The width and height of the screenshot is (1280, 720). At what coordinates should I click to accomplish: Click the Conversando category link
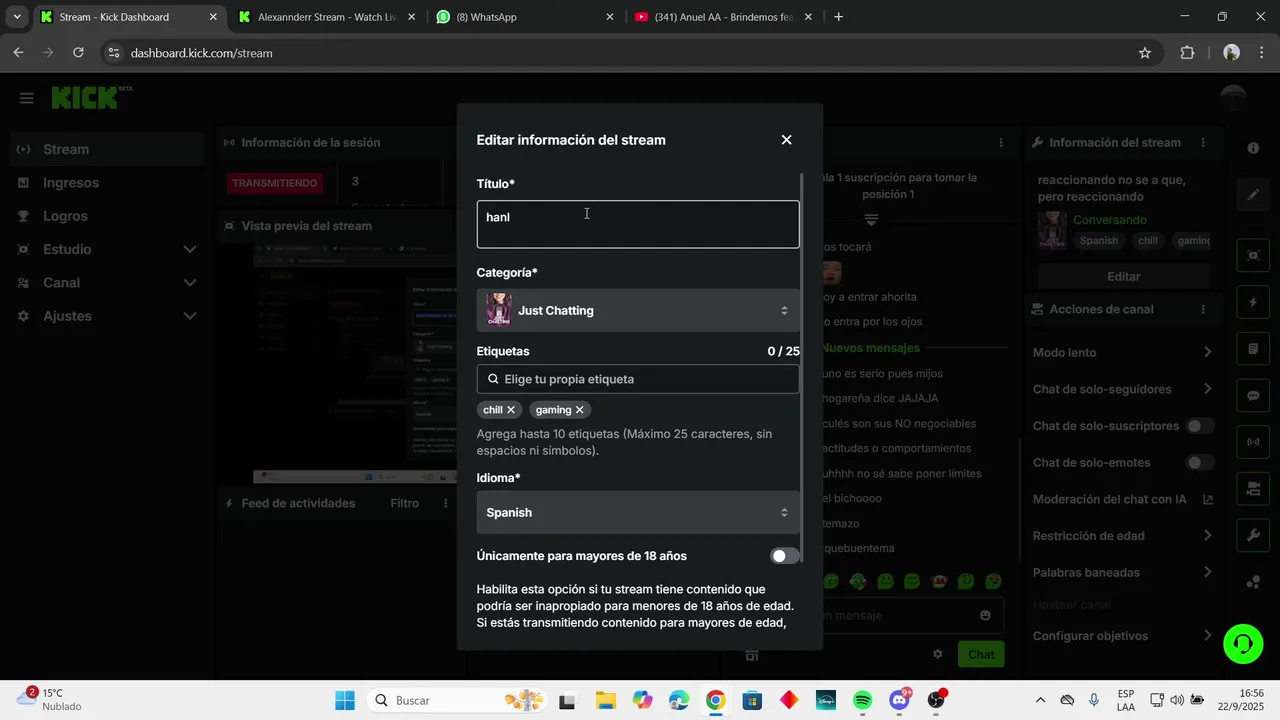pos(1110,220)
